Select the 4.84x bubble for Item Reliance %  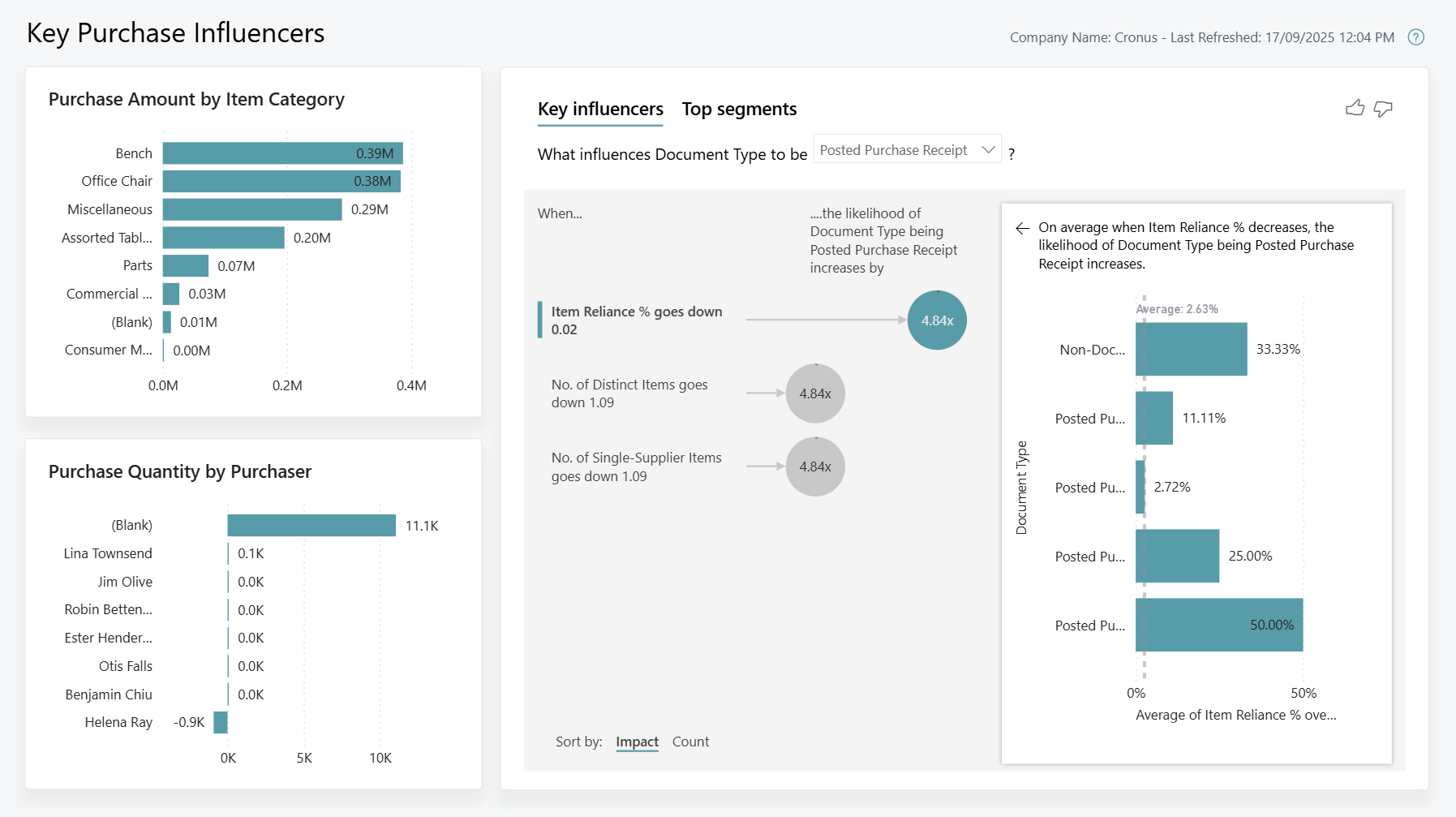coord(936,320)
